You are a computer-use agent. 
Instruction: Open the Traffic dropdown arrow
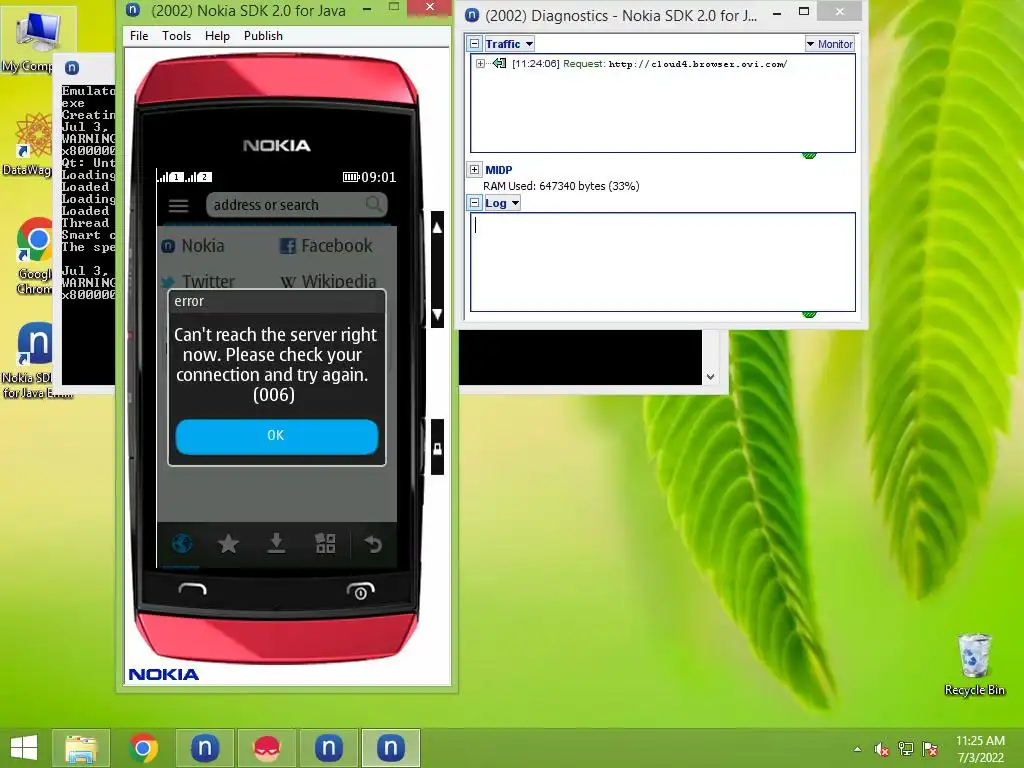point(529,44)
